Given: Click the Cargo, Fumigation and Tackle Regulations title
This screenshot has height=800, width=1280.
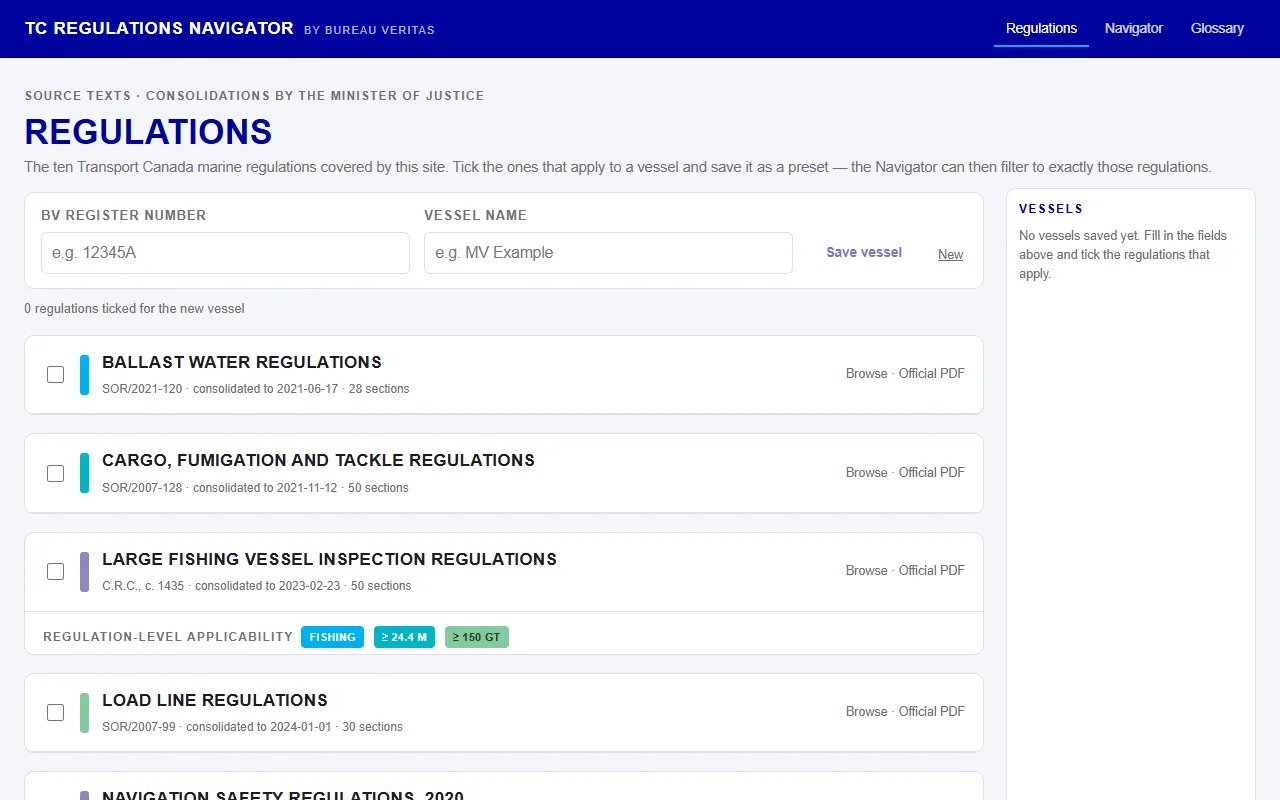Looking at the screenshot, I should tap(318, 460).
